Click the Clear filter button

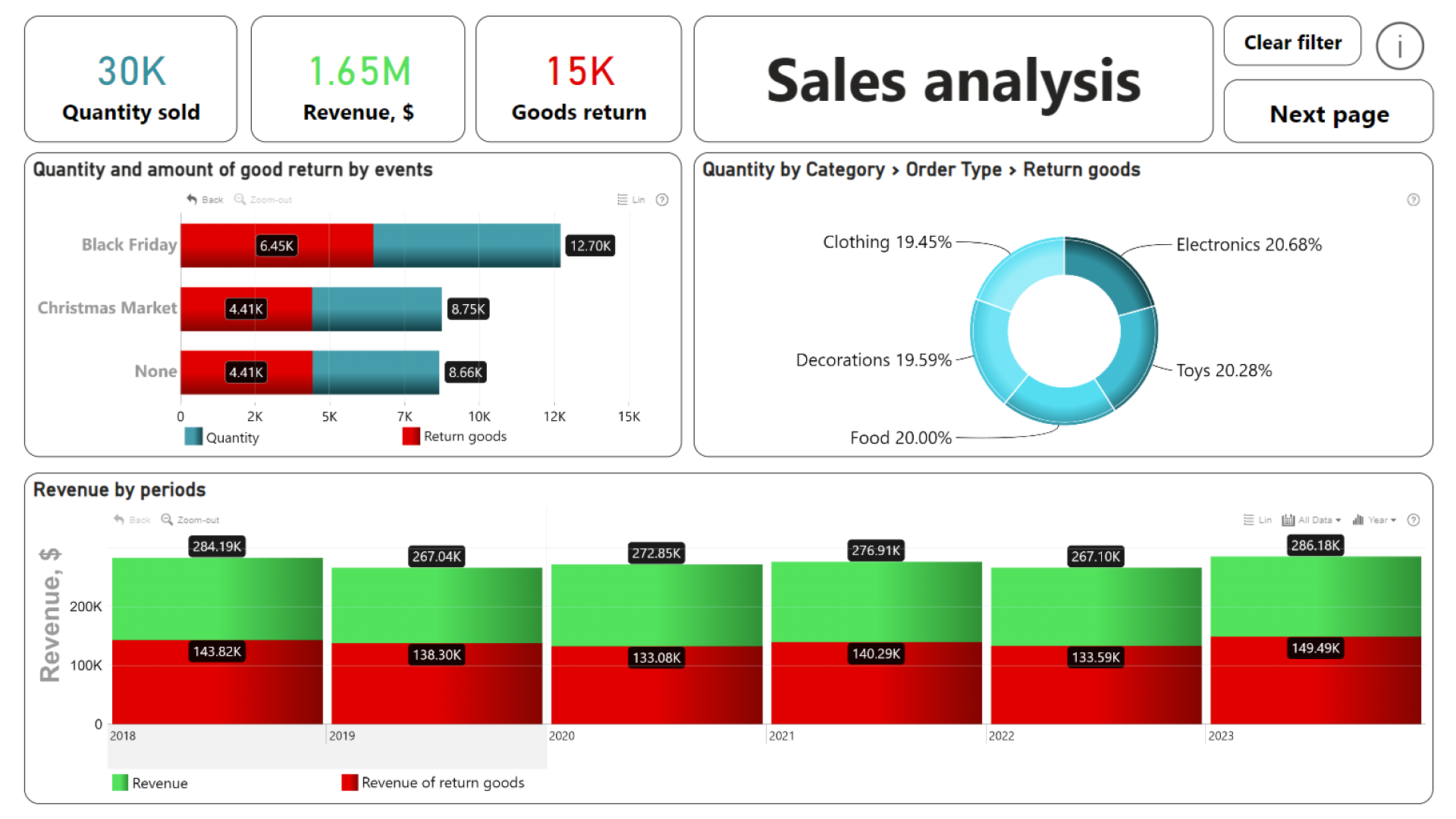[1292, 42]
